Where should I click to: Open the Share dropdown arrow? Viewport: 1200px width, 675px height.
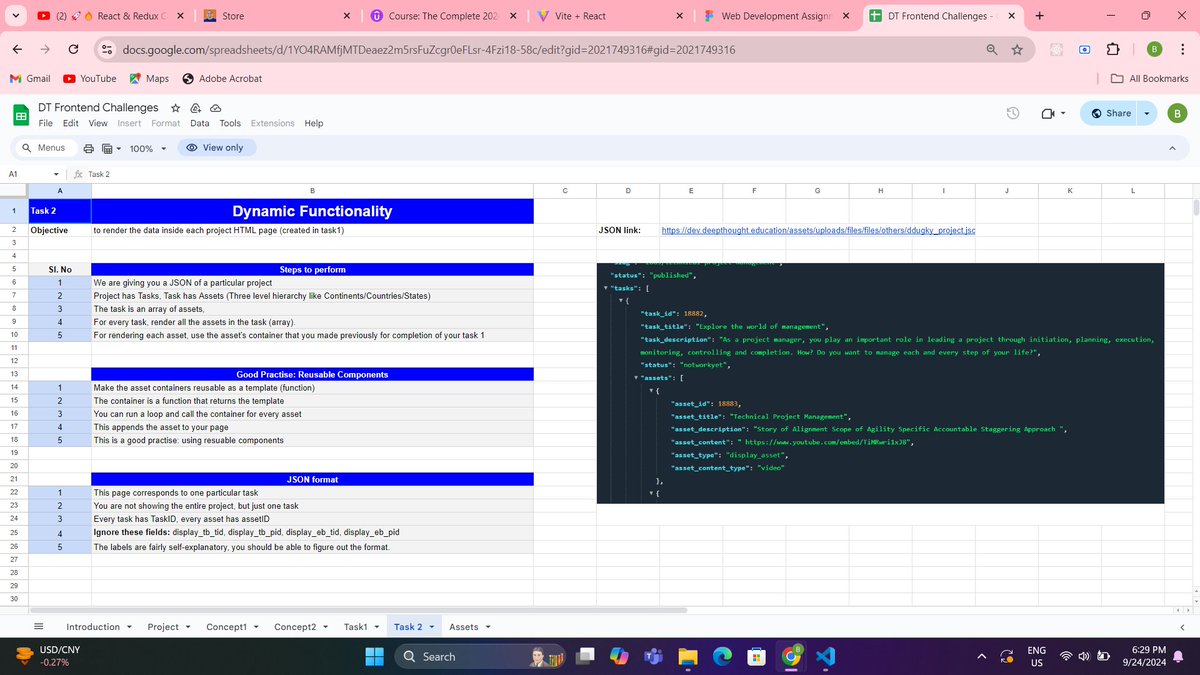(1147, 113)
